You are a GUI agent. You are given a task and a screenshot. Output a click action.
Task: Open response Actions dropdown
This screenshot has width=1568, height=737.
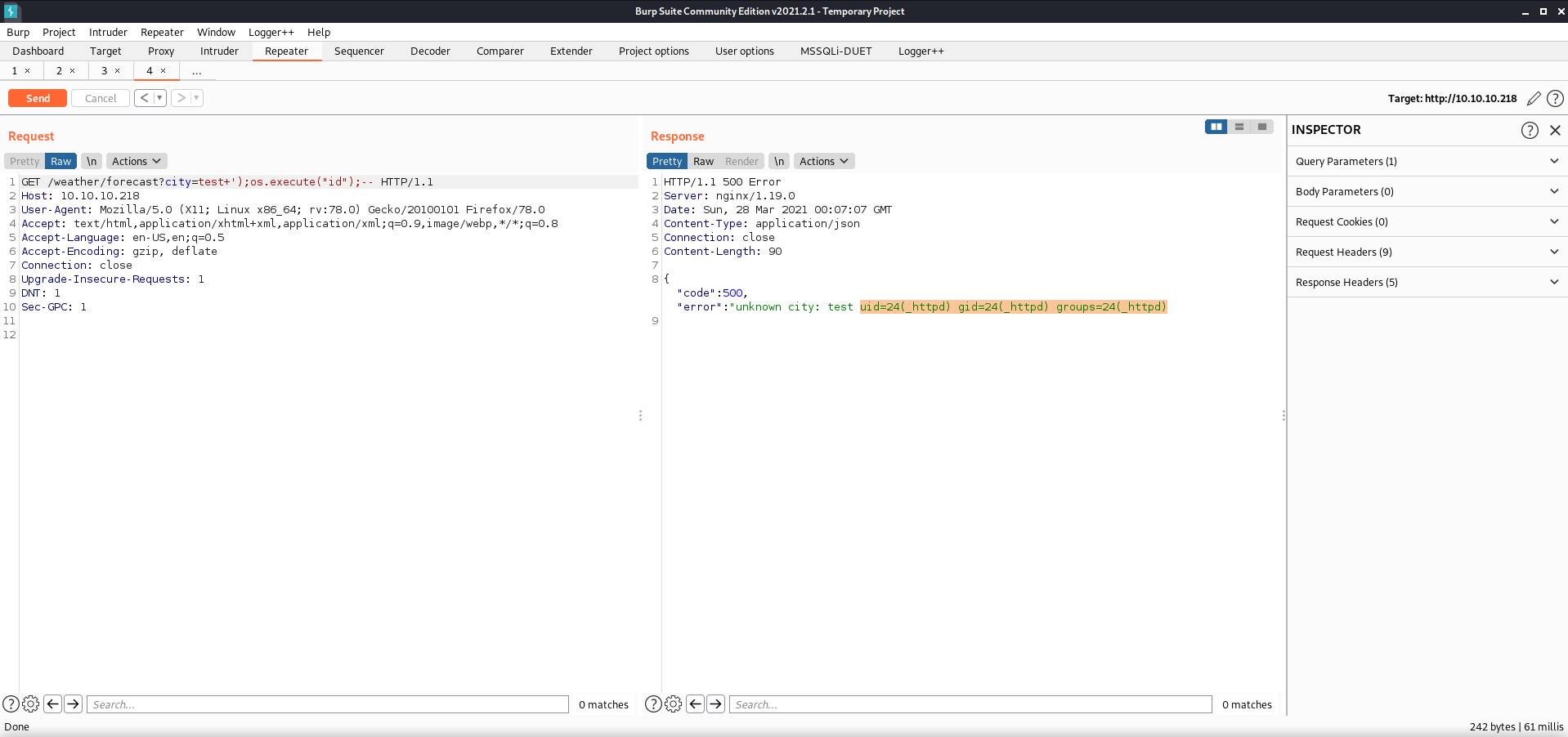[x=824, y=161]
